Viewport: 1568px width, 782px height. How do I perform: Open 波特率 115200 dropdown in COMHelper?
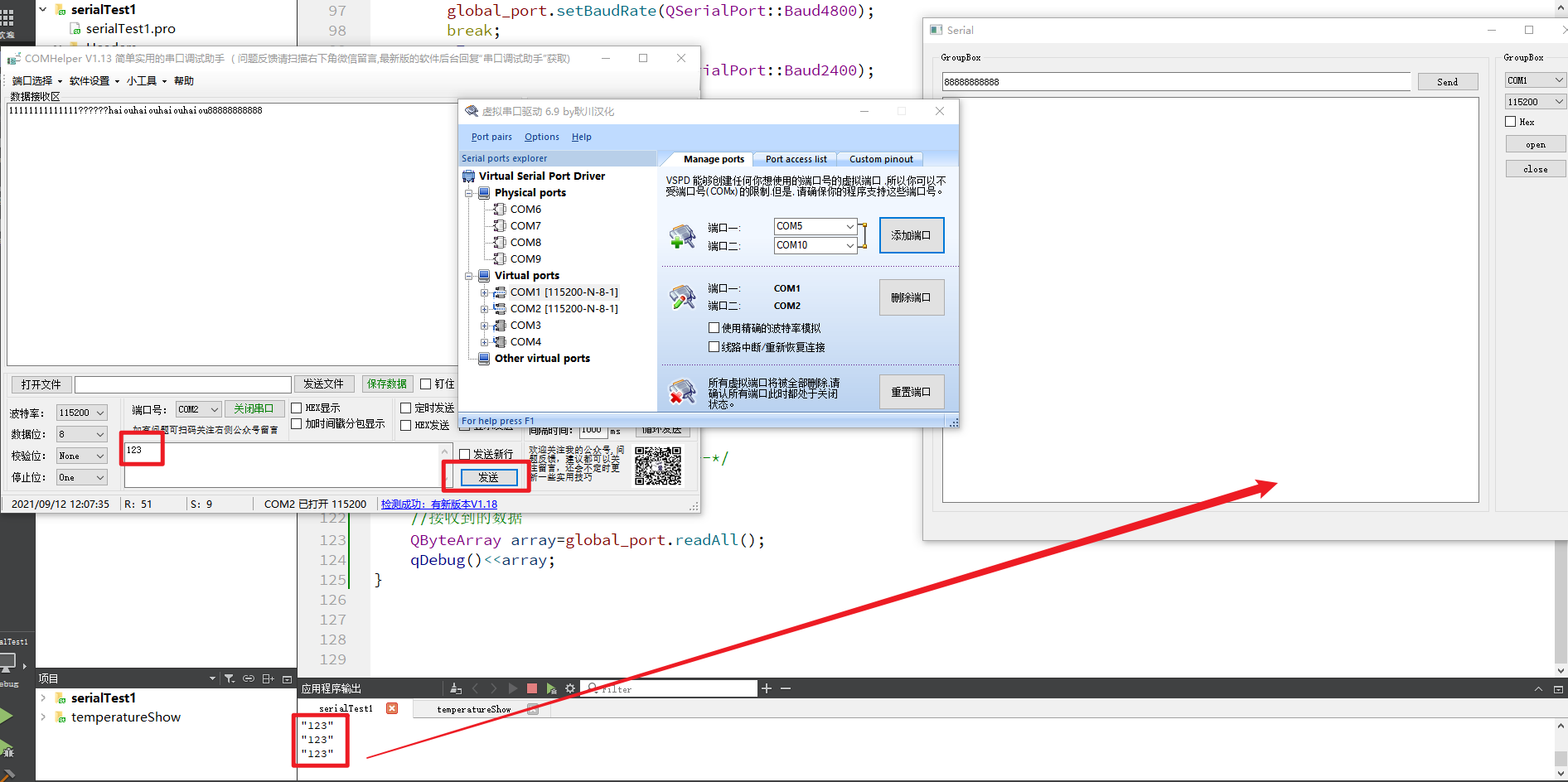click(82, 413)
